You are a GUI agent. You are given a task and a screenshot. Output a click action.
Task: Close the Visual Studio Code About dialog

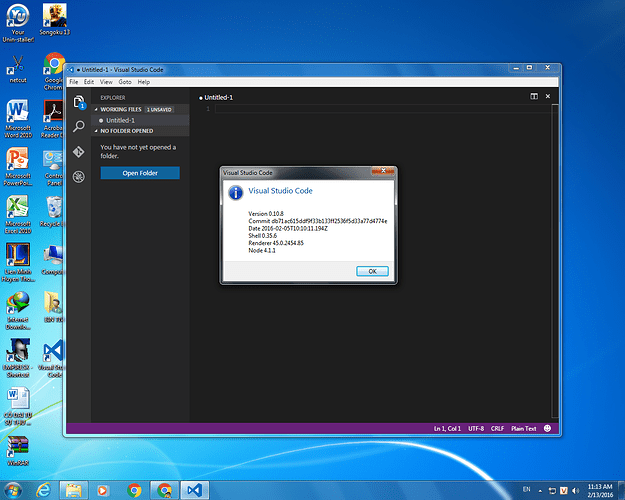tap(383, 171)
